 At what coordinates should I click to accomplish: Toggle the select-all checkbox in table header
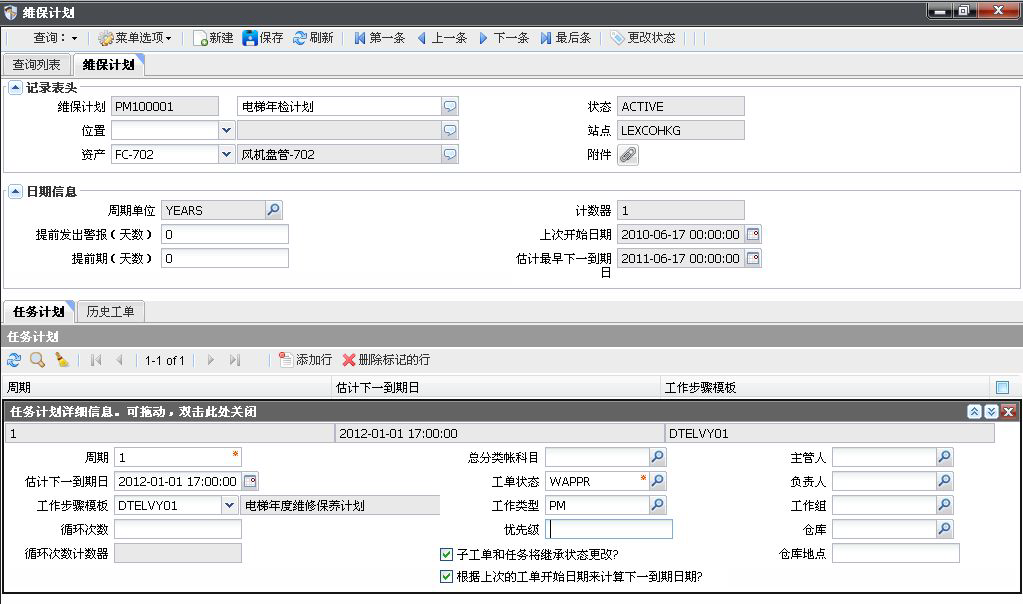pyautogui.click(x=1003, y=387)
